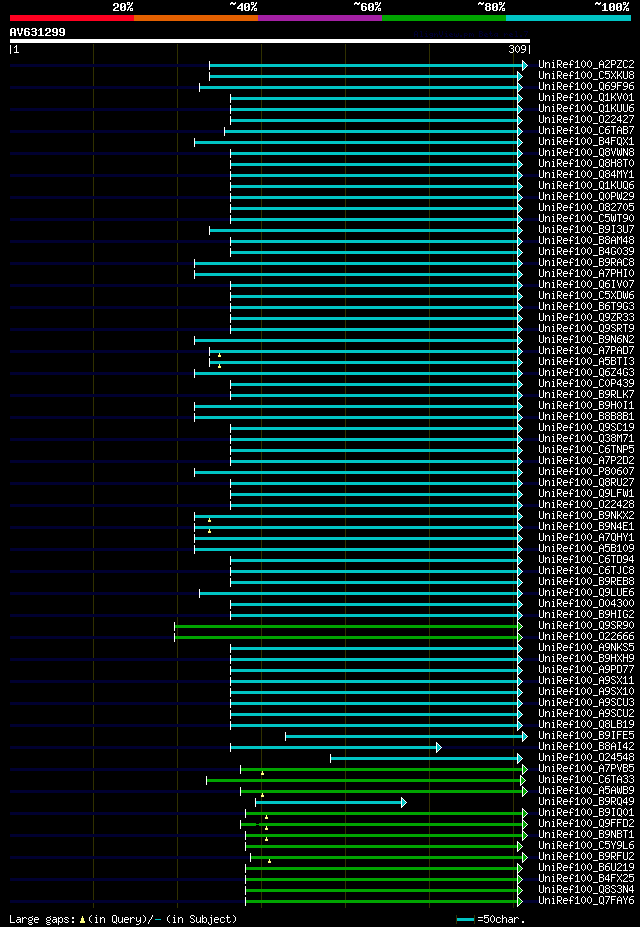Select the UniRef100_B9N6N2 label
The image size is (640, 927).
(586, 340)
